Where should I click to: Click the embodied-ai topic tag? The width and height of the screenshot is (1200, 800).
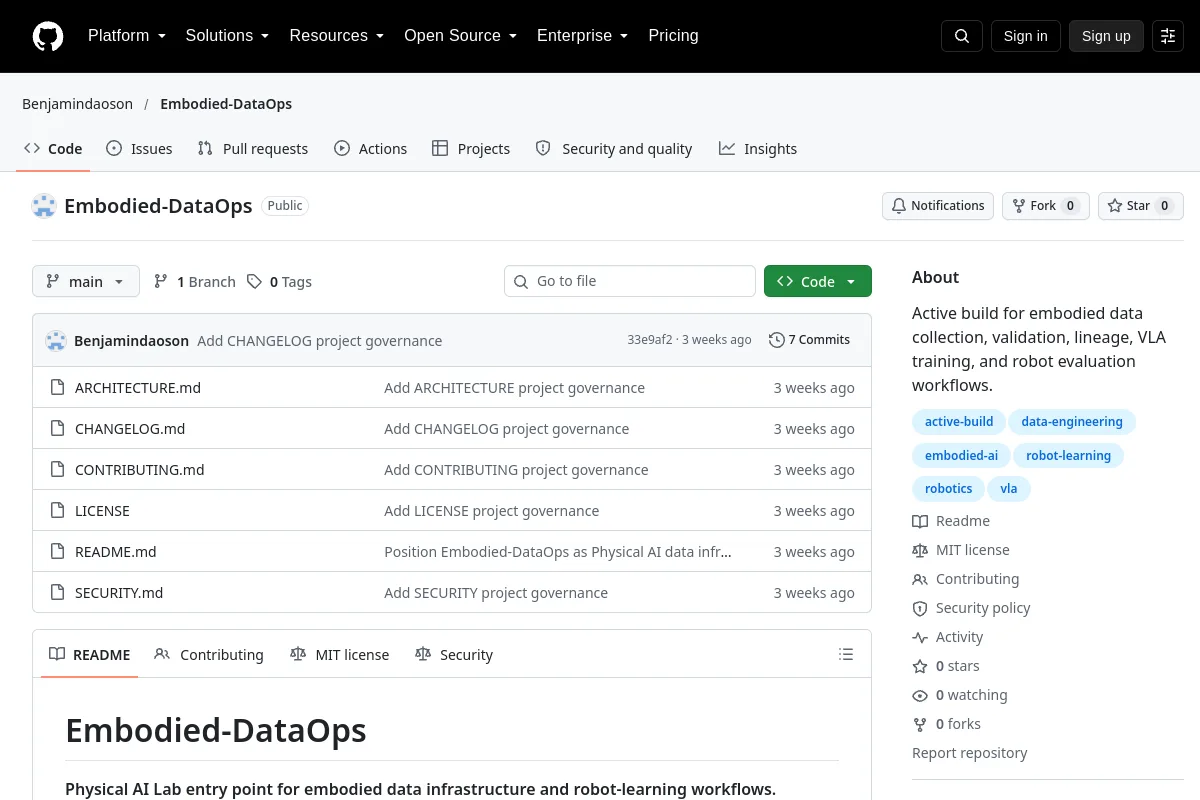(x=961, y=456)
